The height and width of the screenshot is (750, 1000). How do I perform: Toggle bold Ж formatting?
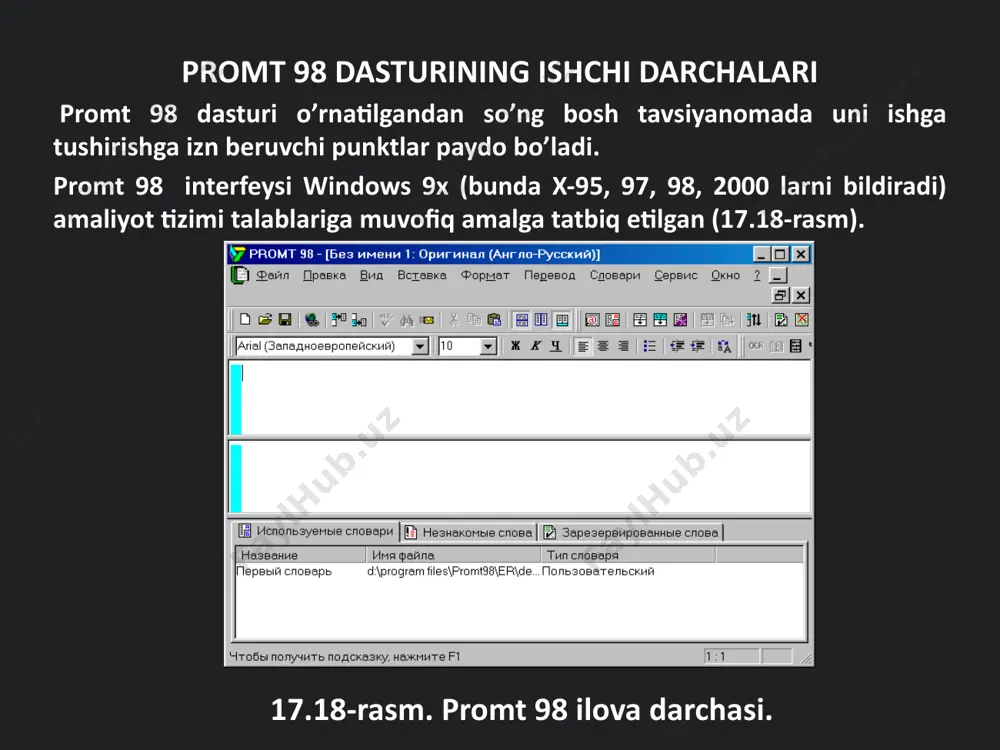pyautogui.click(x=515, y=346)
